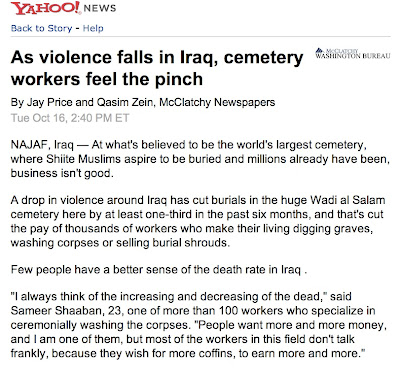Click the headline's second line 'workers feel the pinch'
The width and height of the screenshot is (400, 370).
pyautogui.click(x=107, y=79)
